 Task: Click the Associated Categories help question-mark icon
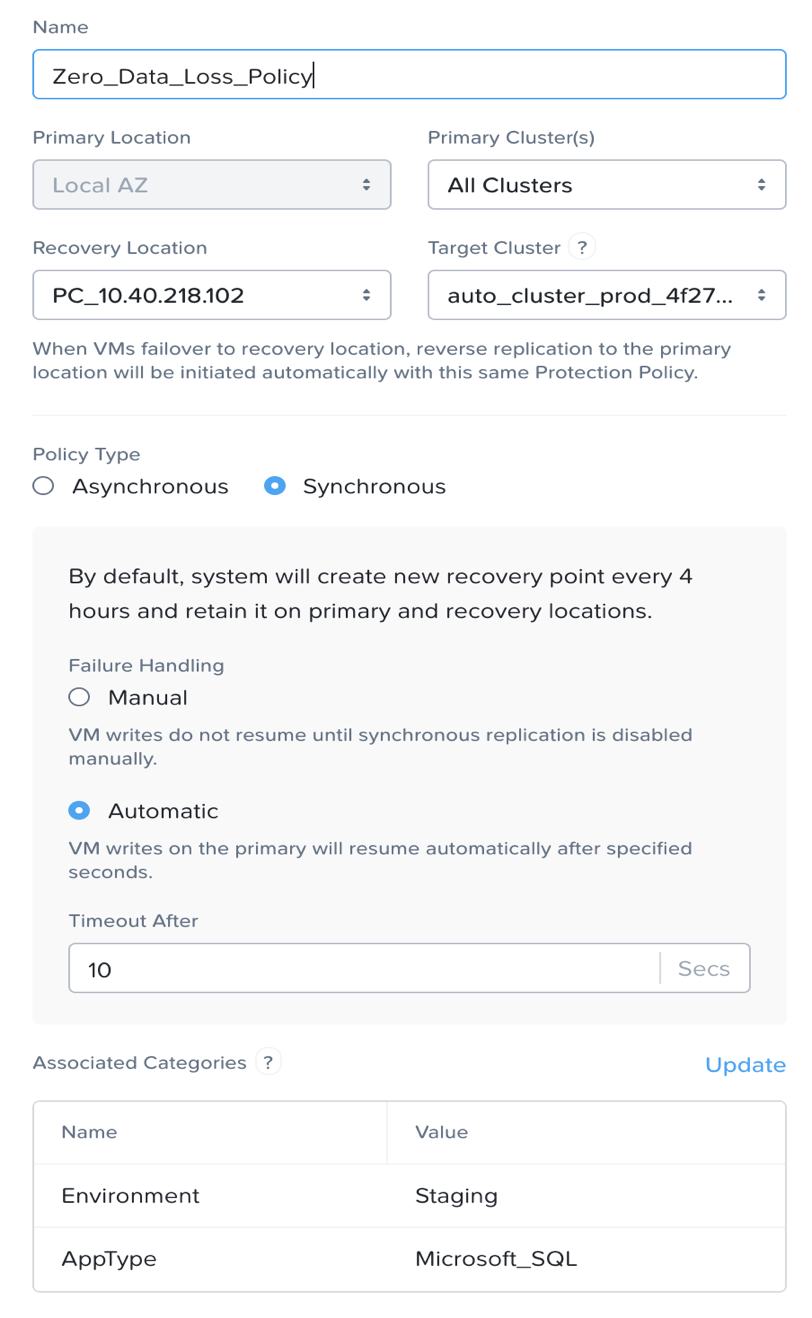(268, 1062)
